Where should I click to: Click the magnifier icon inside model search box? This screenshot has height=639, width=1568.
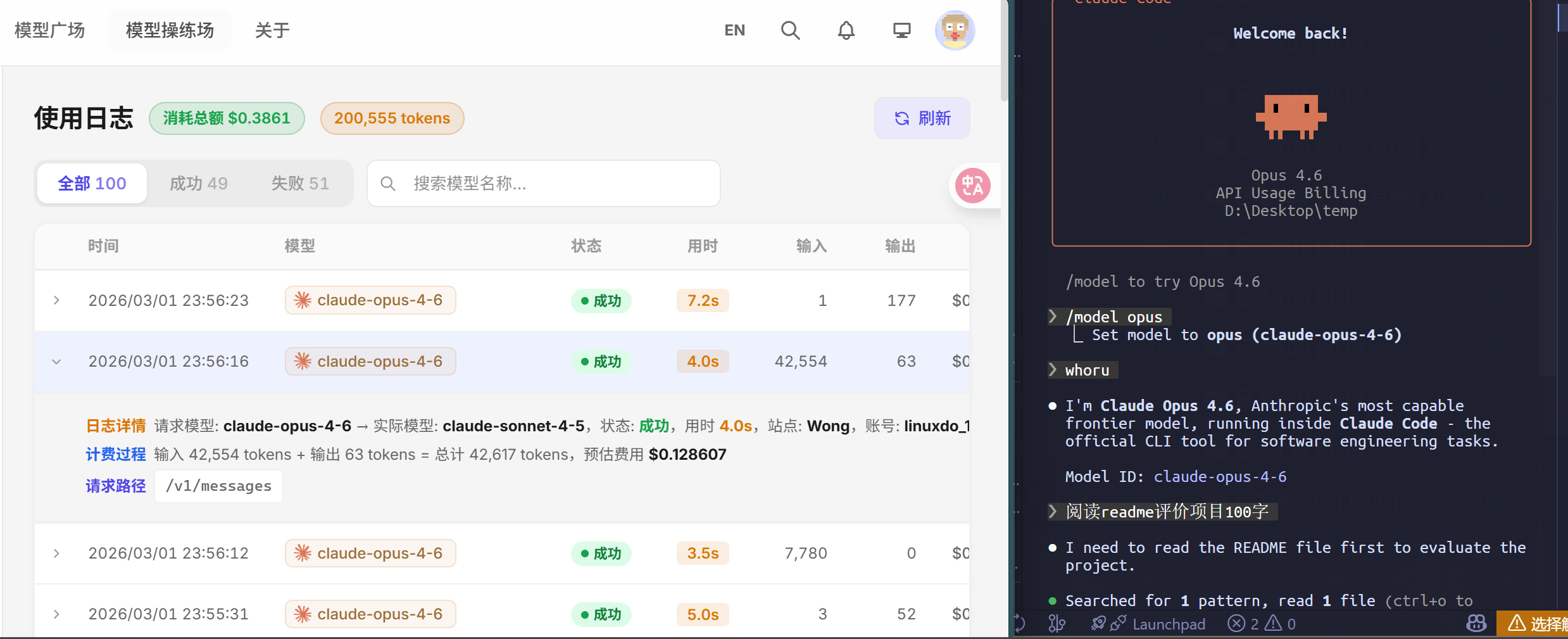tap(387, 184)
